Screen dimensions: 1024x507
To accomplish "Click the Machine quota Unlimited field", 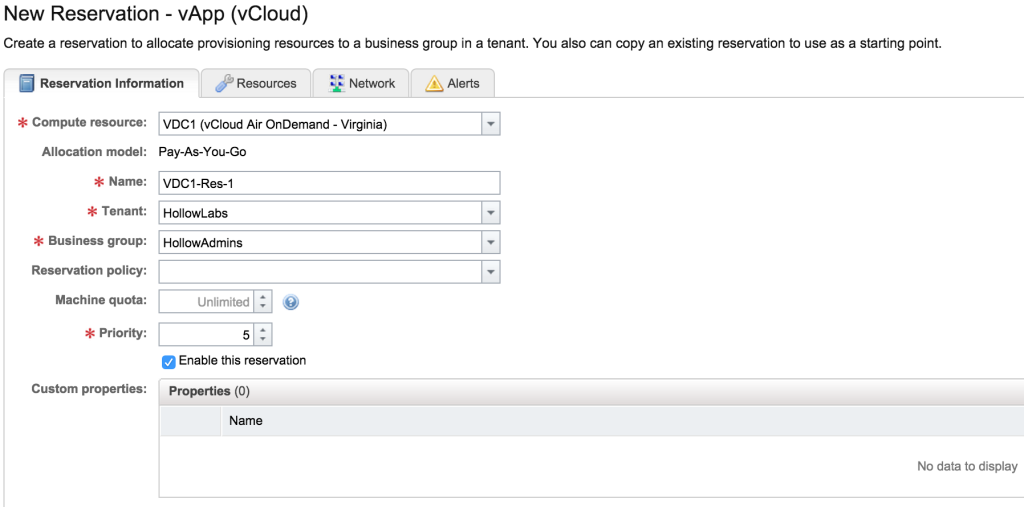I will [205, 302].
